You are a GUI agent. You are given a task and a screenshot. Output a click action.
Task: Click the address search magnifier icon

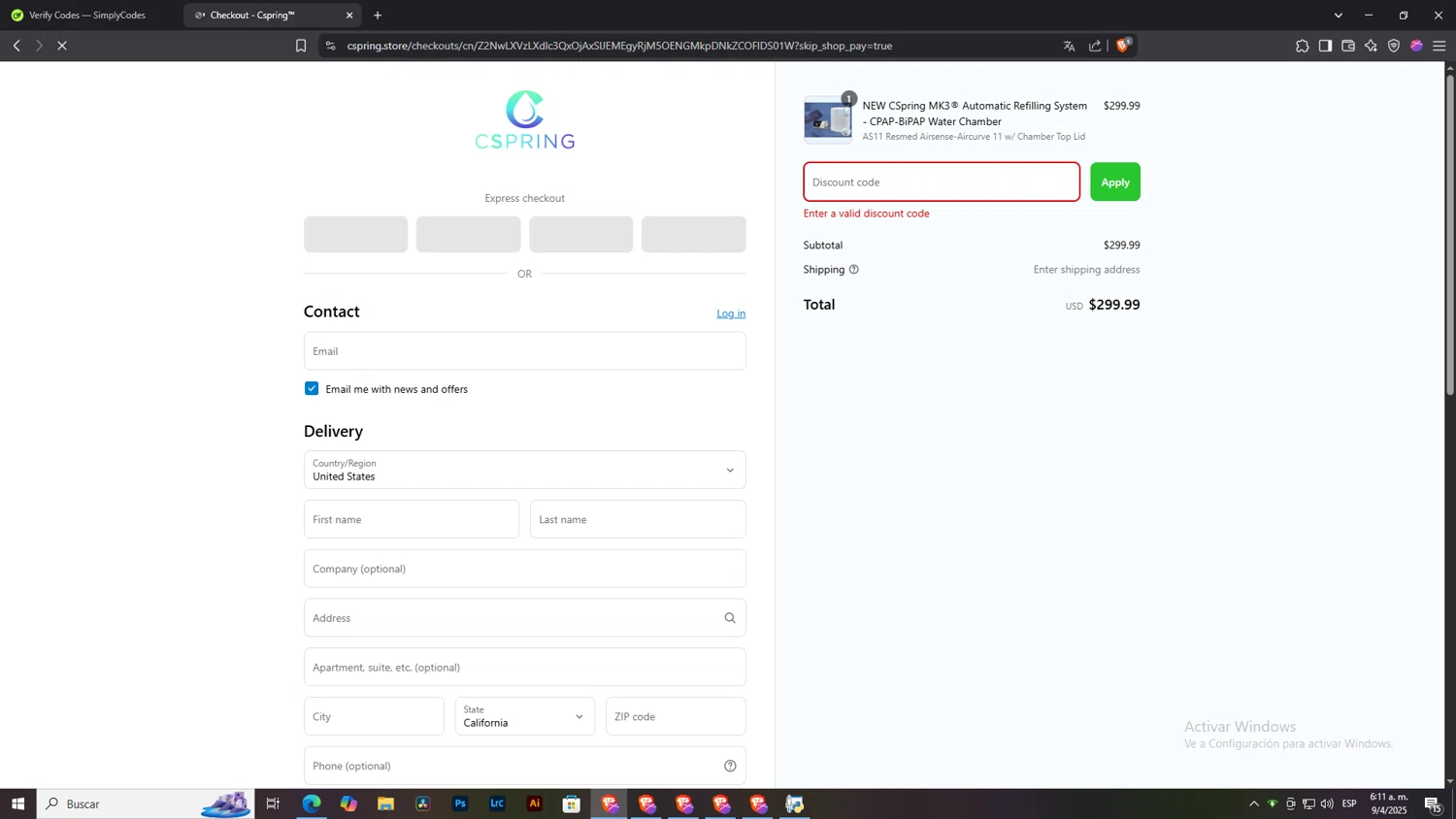[730, 618]
